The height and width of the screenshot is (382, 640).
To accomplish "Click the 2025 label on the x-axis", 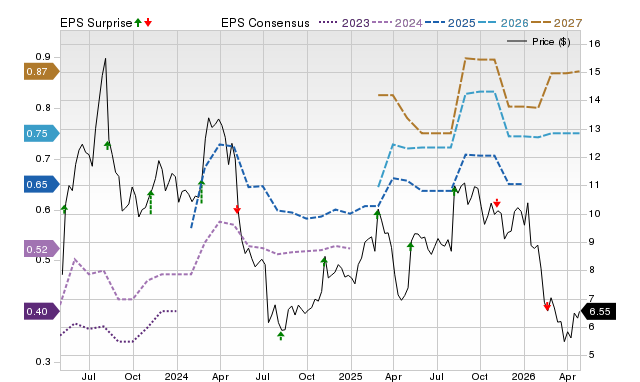I will point(351,376).
